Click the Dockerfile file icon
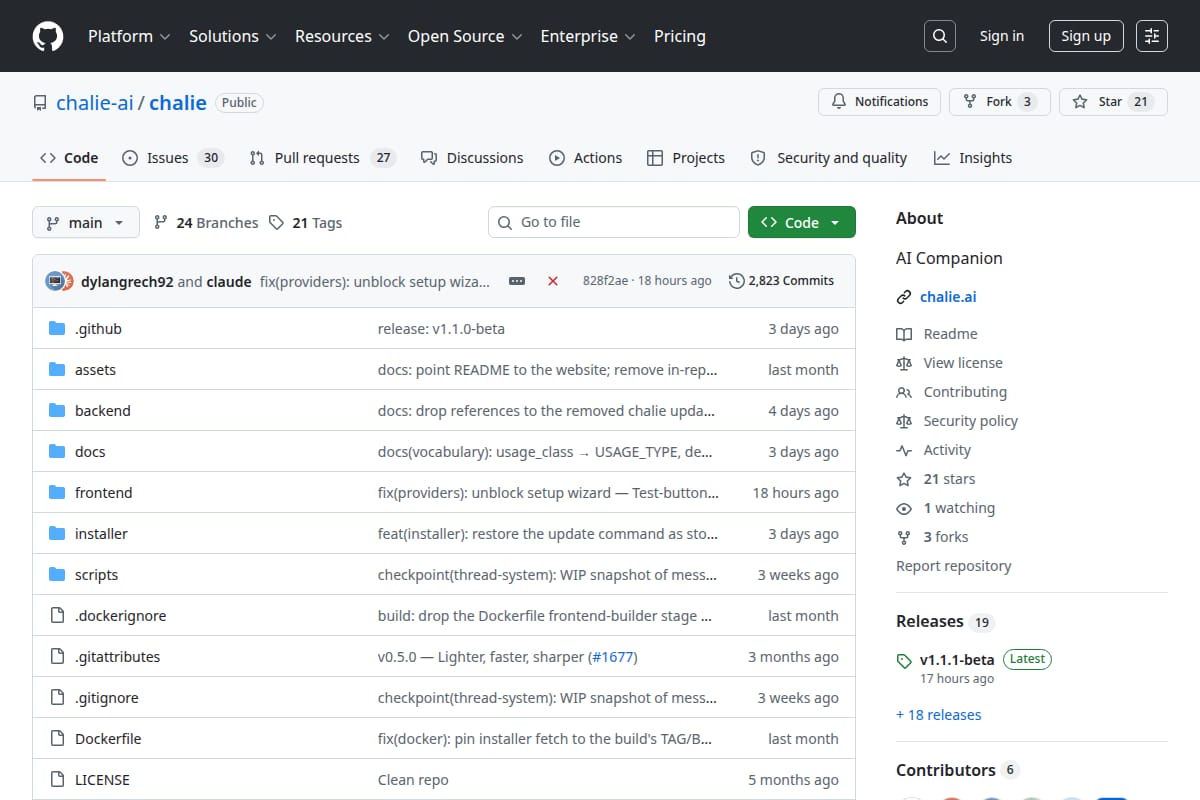This screenshot has height=800, width=1200. tap(57, 739)
